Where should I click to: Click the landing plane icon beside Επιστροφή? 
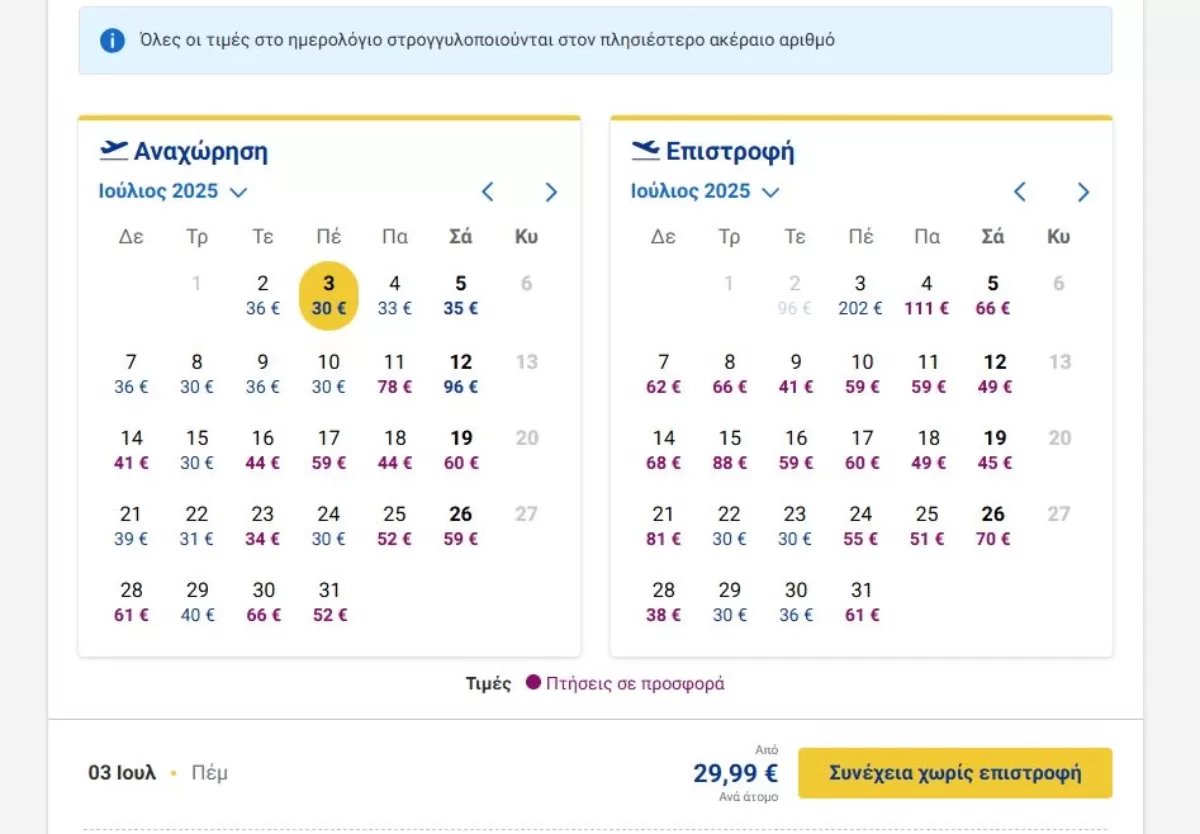(x=646, y=150)
